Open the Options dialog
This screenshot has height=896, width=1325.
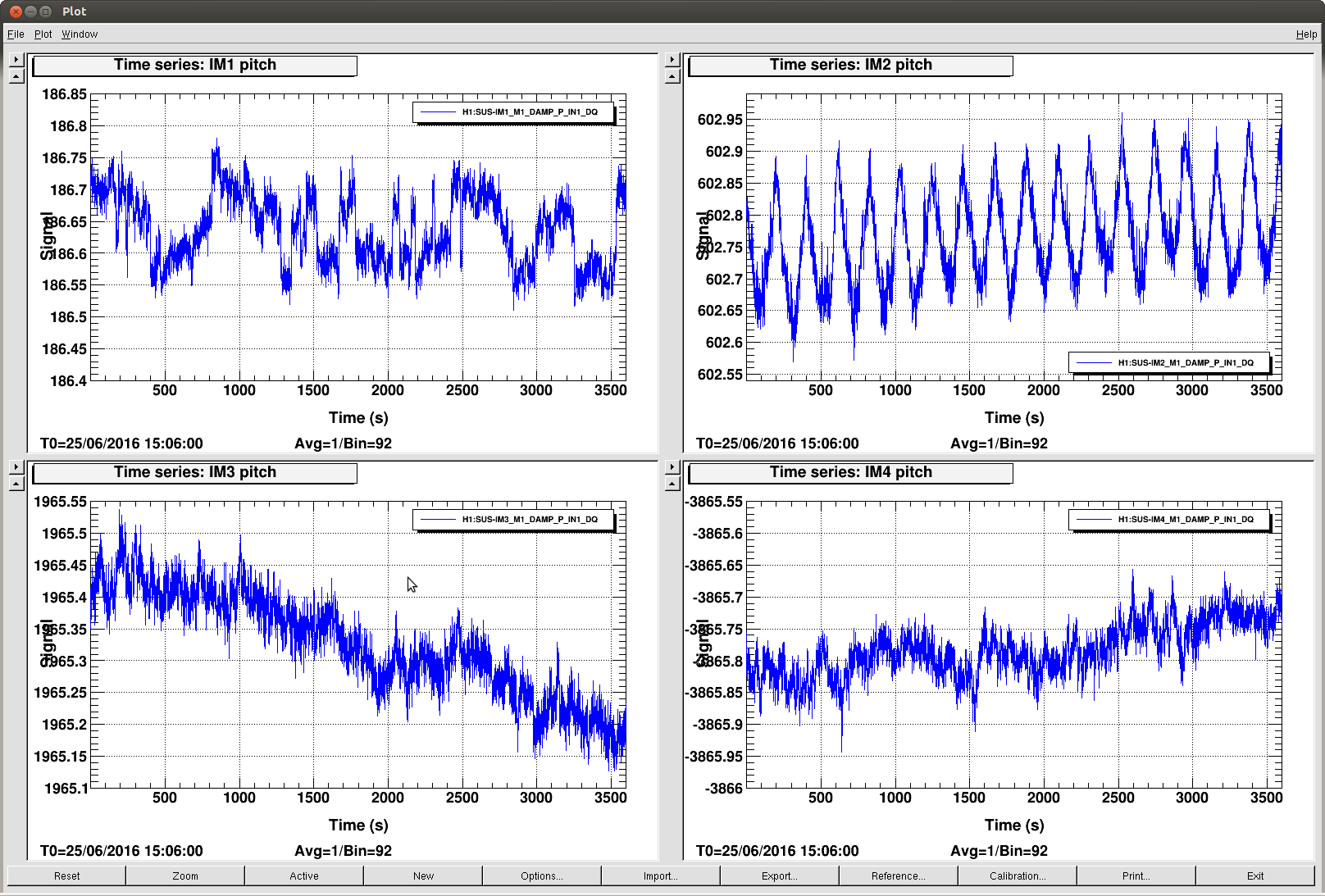click(x=542, y=876)
